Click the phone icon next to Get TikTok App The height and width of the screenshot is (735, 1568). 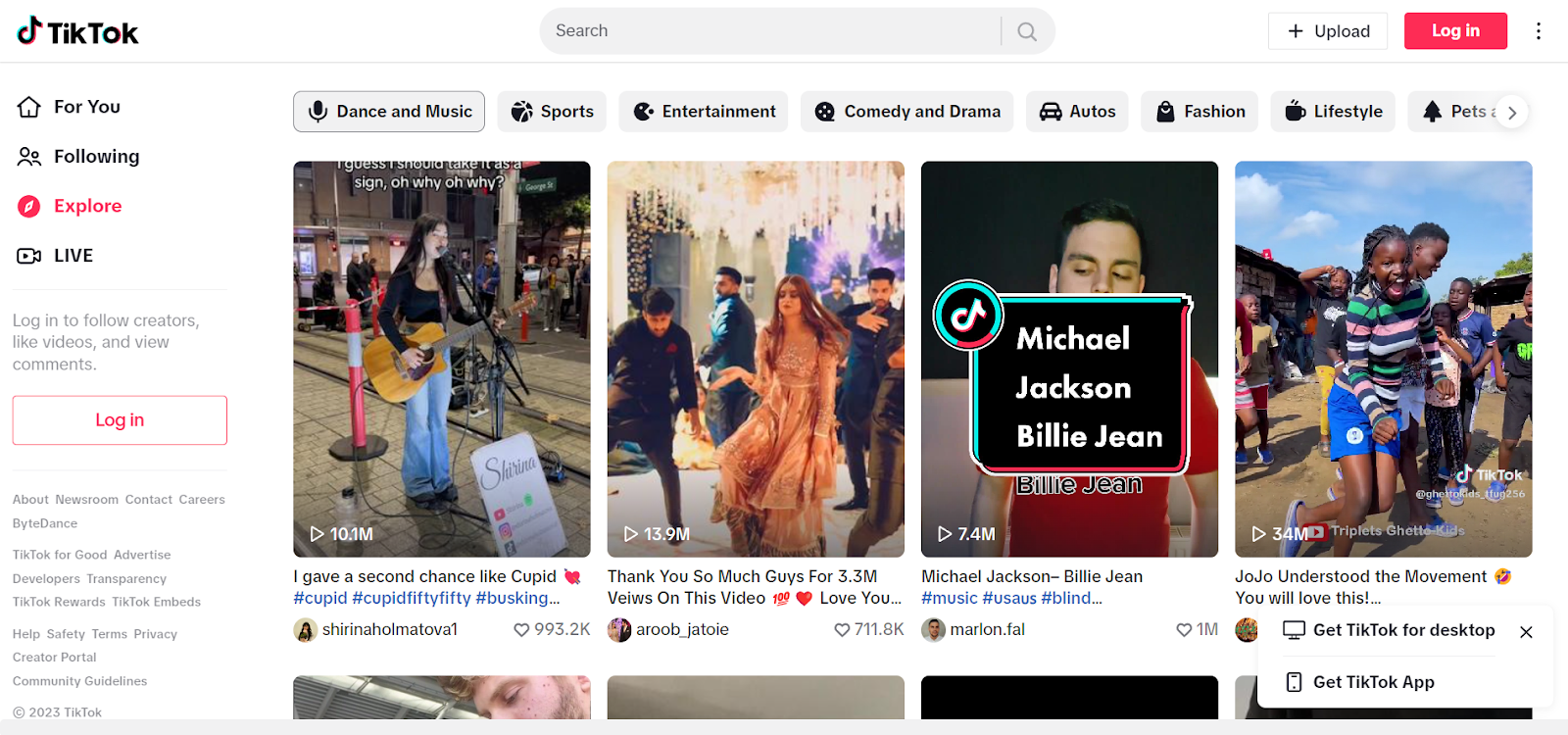(x=1294, y=682)
